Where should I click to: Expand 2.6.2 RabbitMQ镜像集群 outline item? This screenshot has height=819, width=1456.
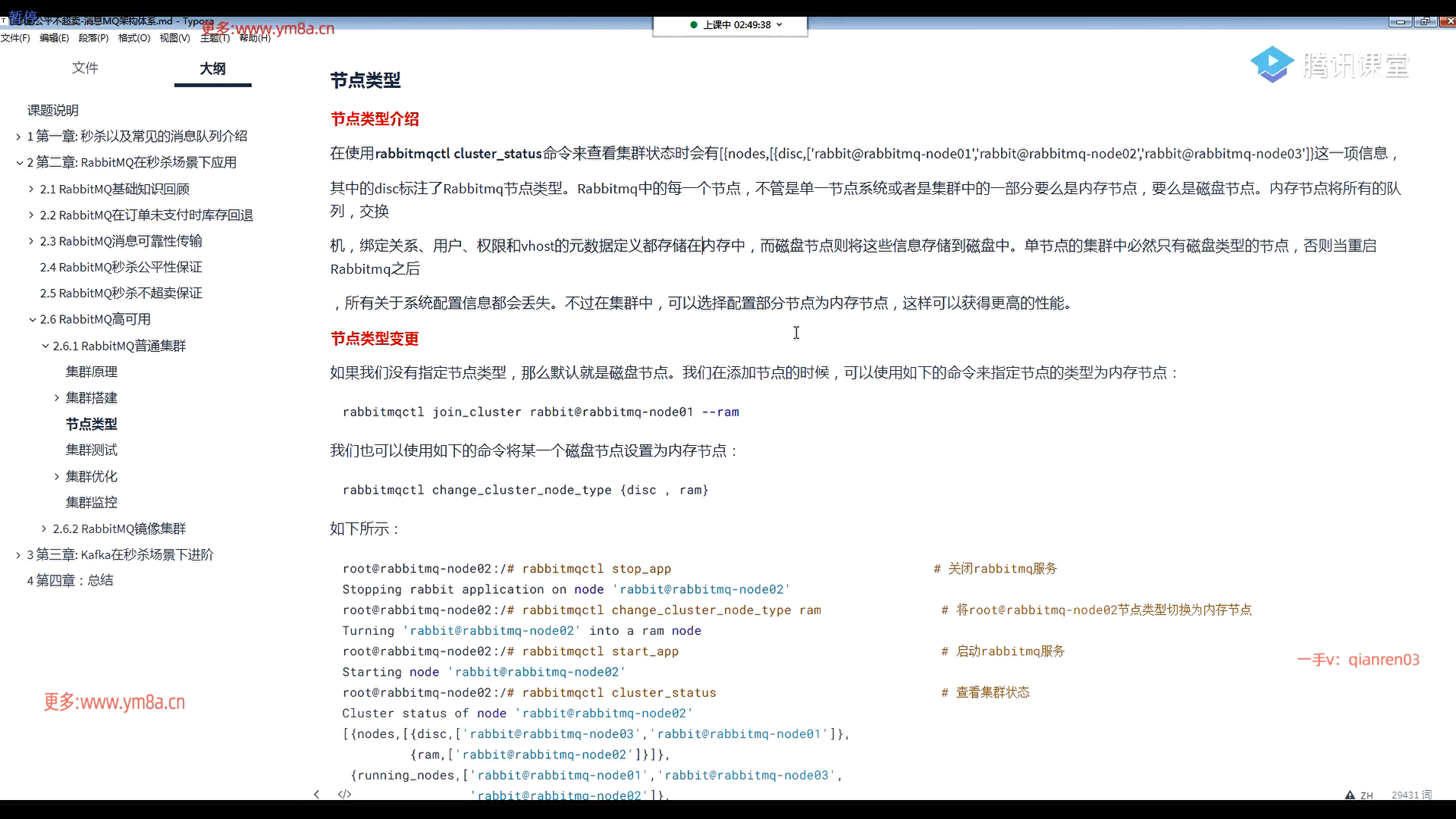pos(44,529)
